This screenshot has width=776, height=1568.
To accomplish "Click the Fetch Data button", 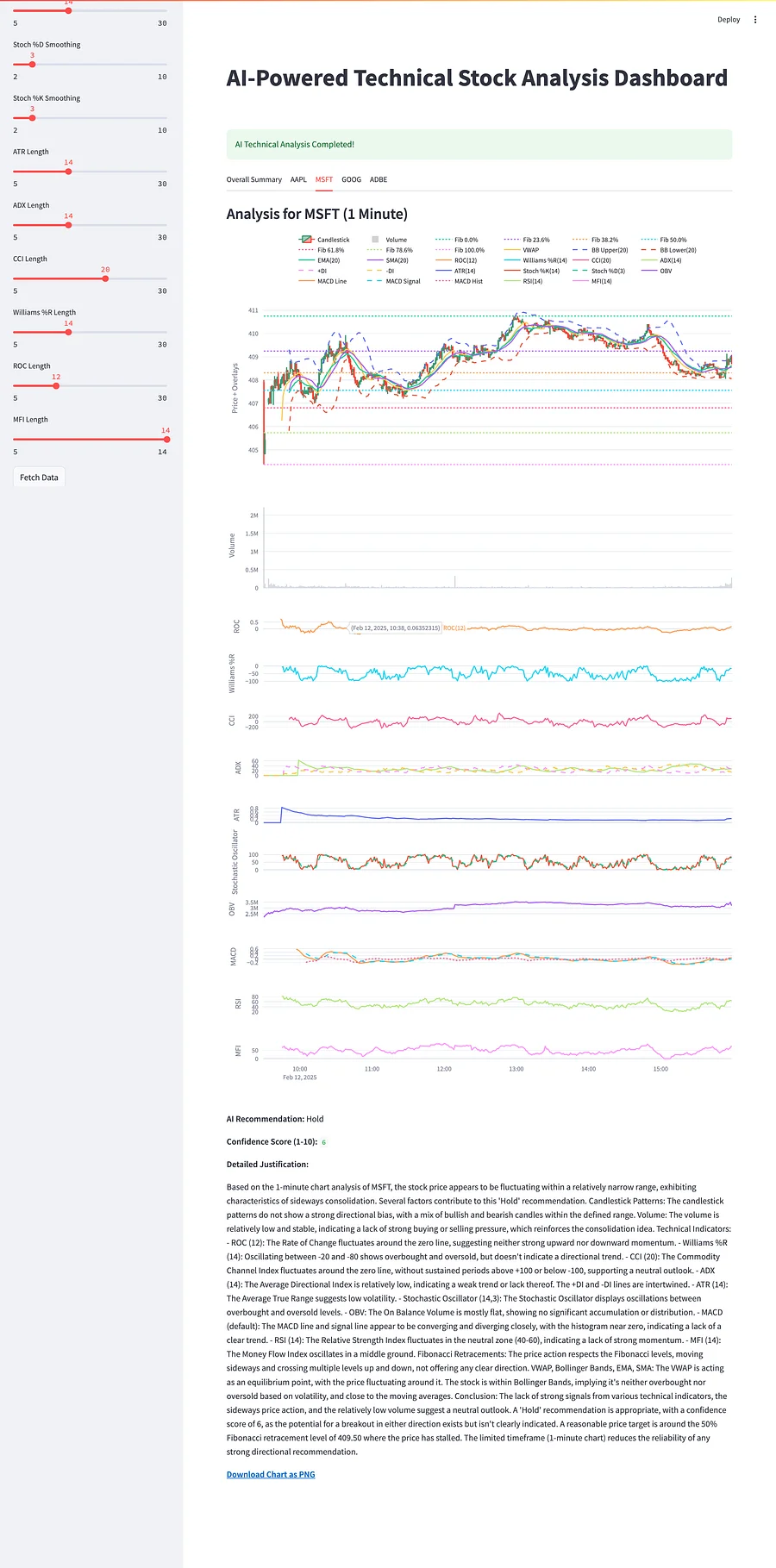I will (x=39, y=478).
